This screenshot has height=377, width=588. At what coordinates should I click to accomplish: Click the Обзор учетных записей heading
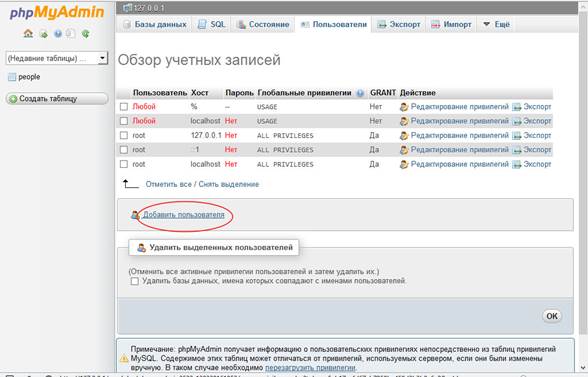199,60
